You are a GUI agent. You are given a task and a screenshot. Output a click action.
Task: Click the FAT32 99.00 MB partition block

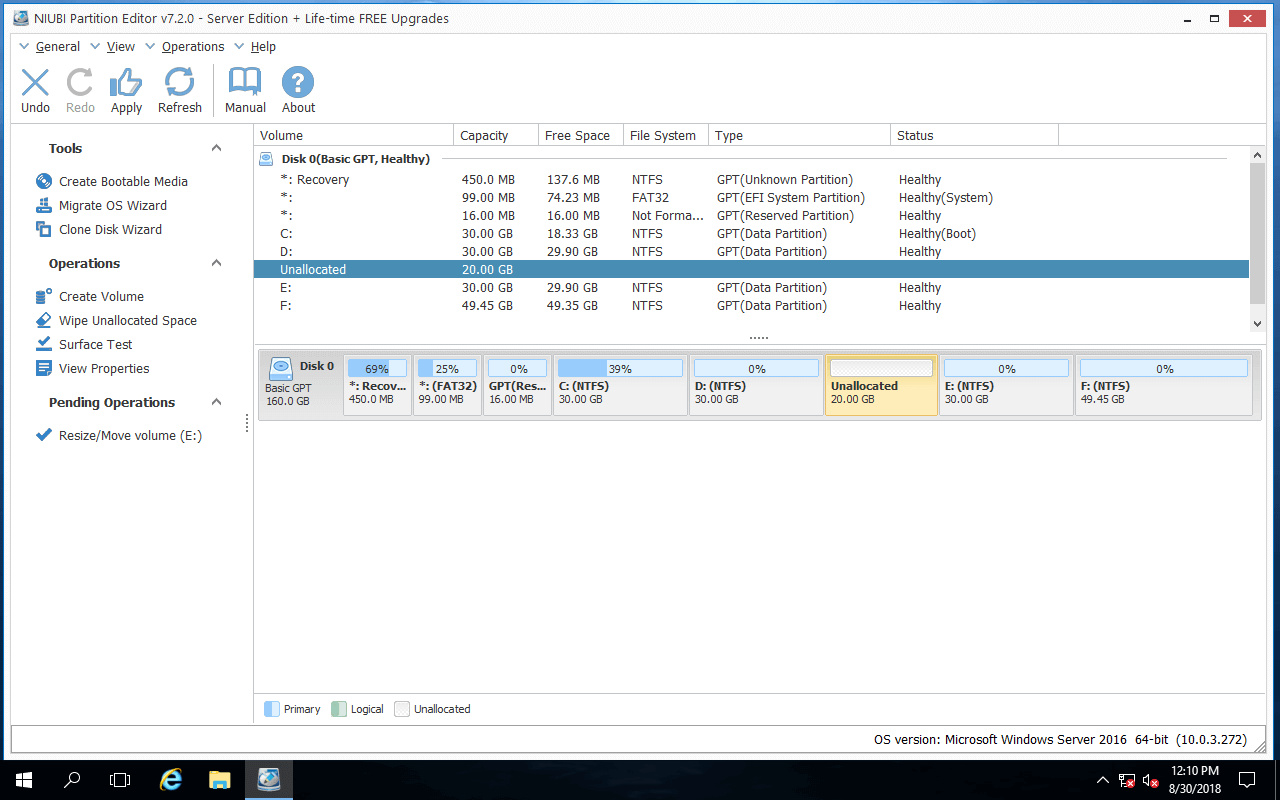(x=447, y=384)
